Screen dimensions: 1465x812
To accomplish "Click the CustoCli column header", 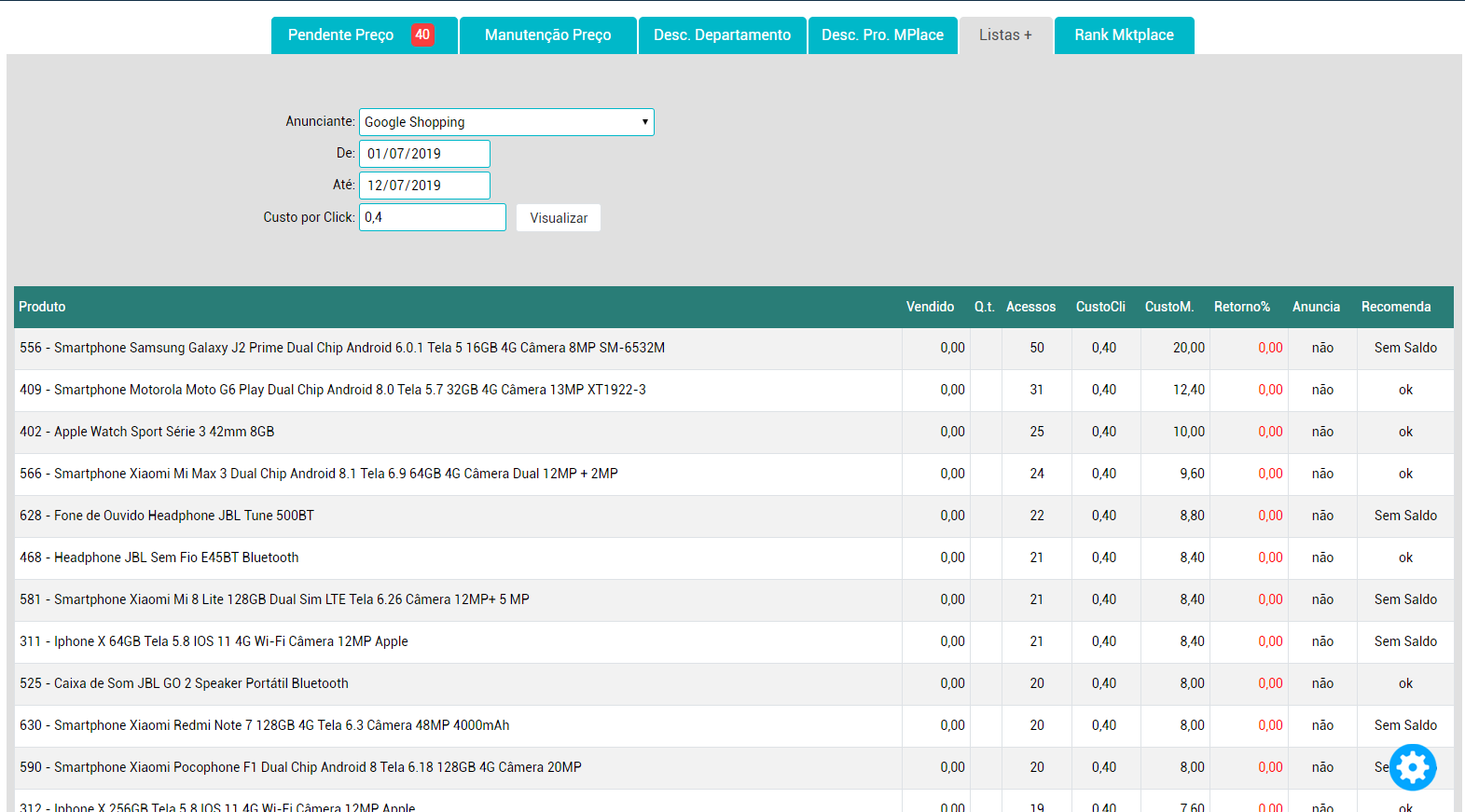I will [1100, 307].
